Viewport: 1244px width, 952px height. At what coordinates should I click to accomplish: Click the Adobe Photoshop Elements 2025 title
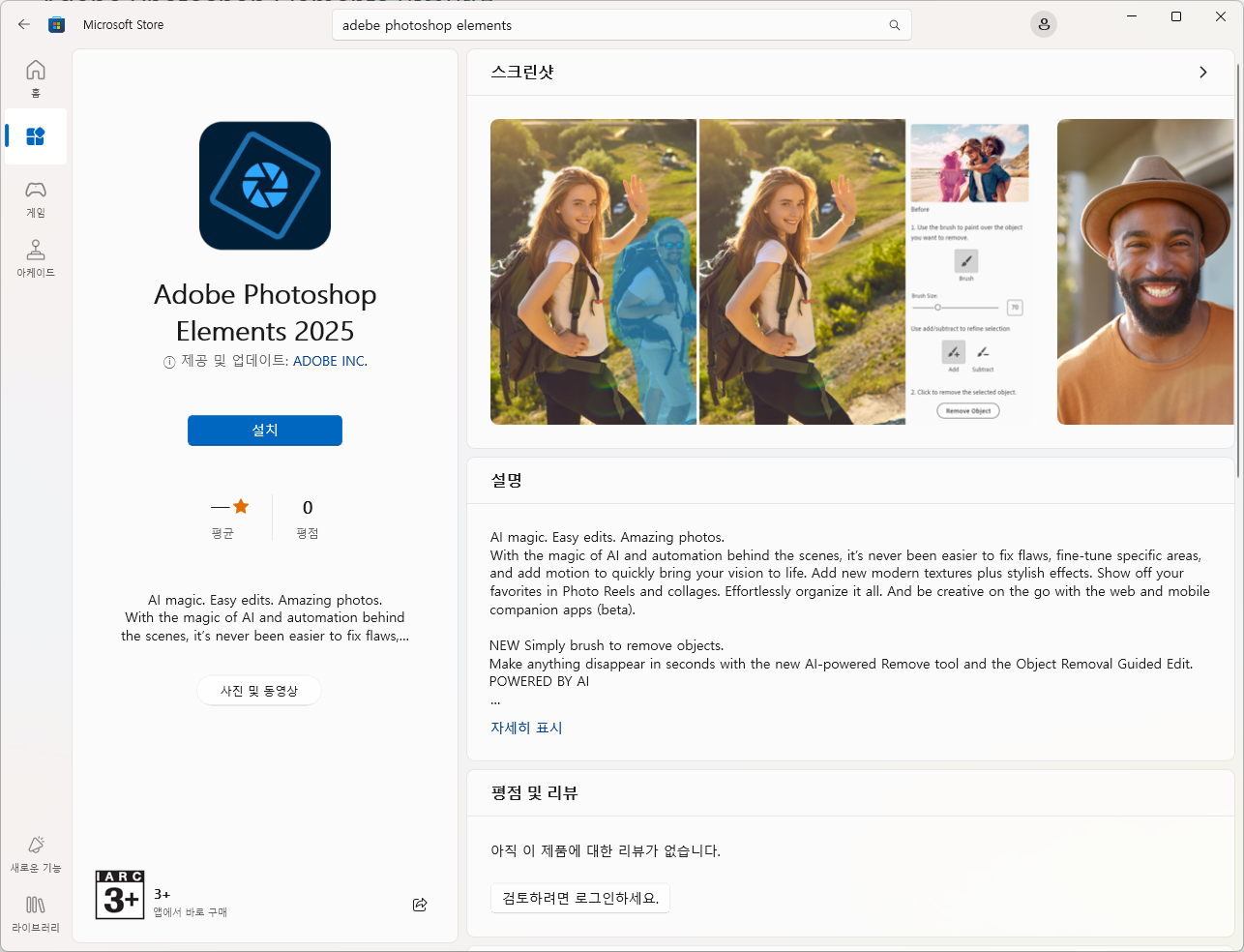265,312
